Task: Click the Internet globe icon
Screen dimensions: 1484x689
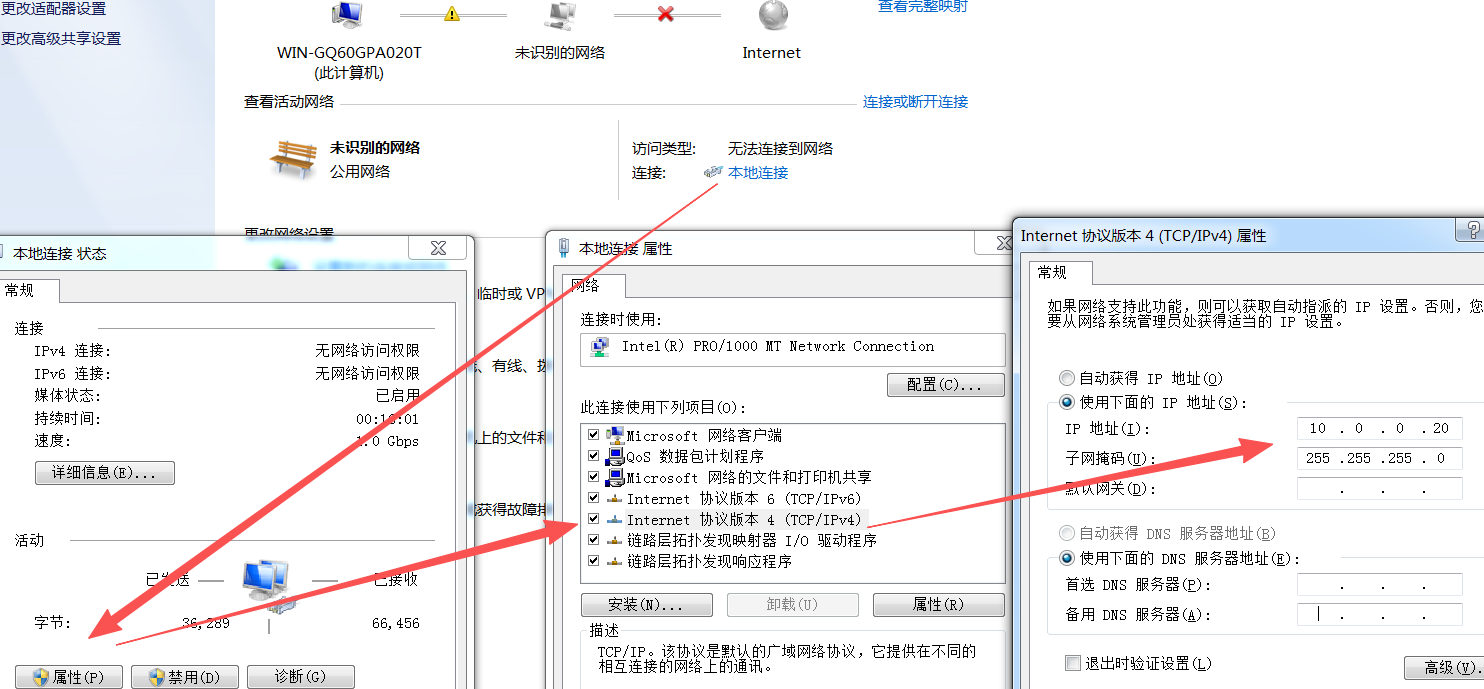Action: [770, 17]
